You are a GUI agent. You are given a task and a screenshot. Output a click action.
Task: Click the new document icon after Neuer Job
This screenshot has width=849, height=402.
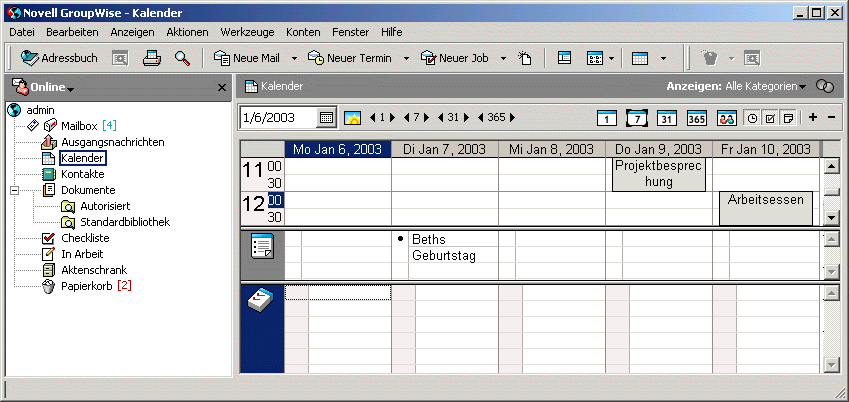click(525, 58)
